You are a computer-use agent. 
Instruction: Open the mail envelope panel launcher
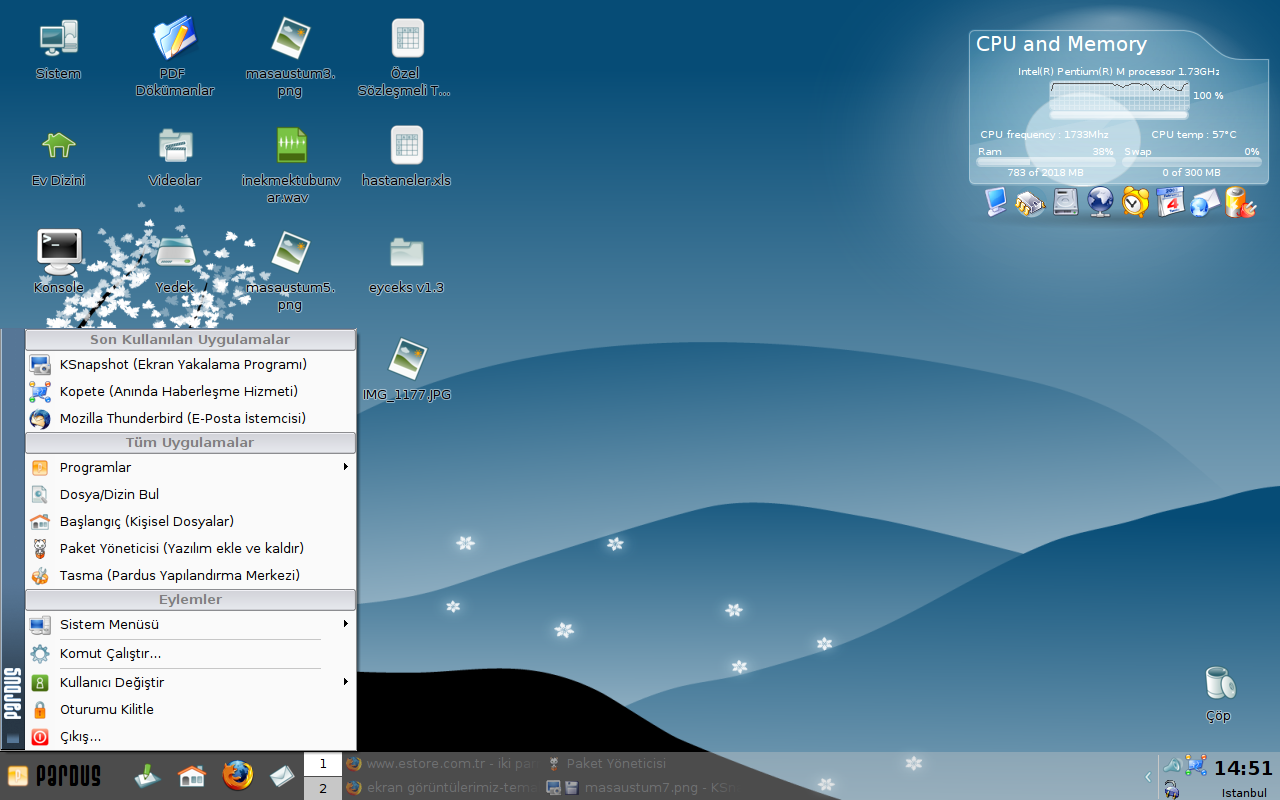[281, 776]
